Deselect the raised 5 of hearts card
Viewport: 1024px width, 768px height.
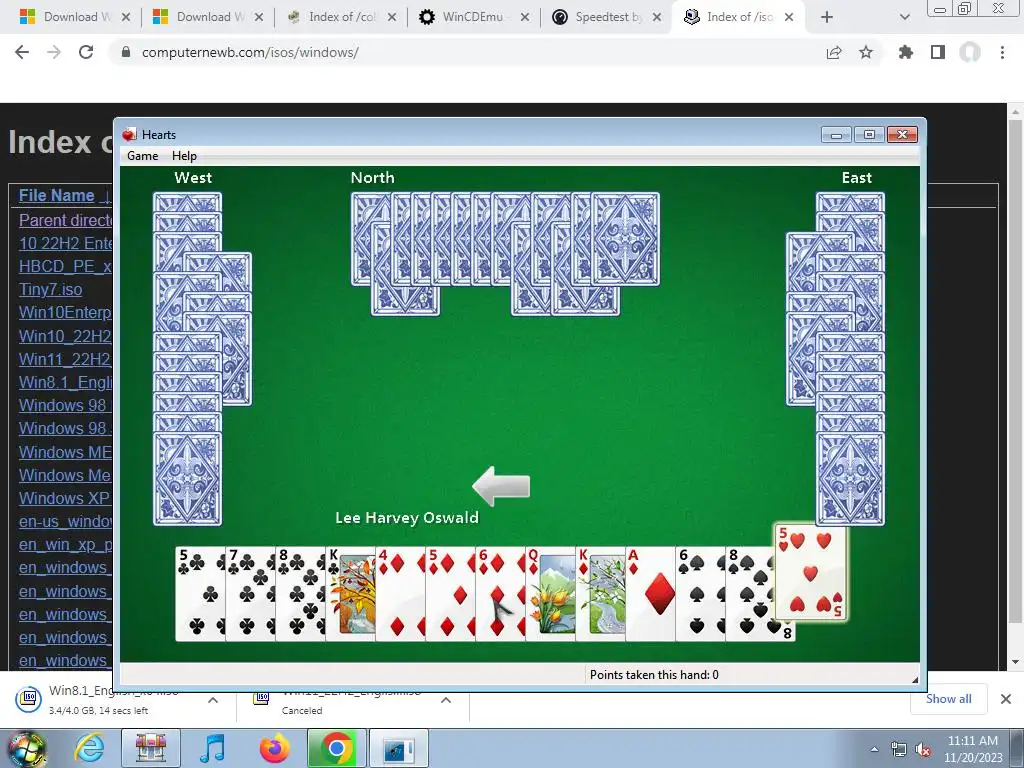810,571
